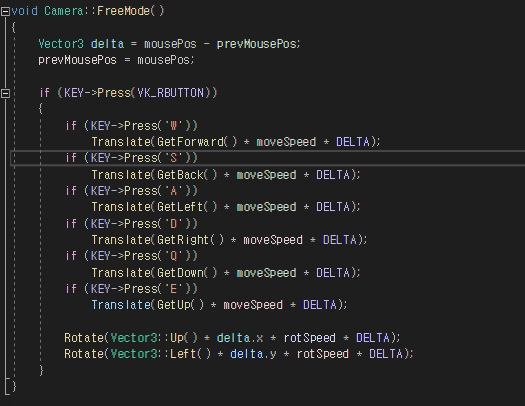Place cursor on GetForward() call
This screenshot has width=525, height=406.
197,142
